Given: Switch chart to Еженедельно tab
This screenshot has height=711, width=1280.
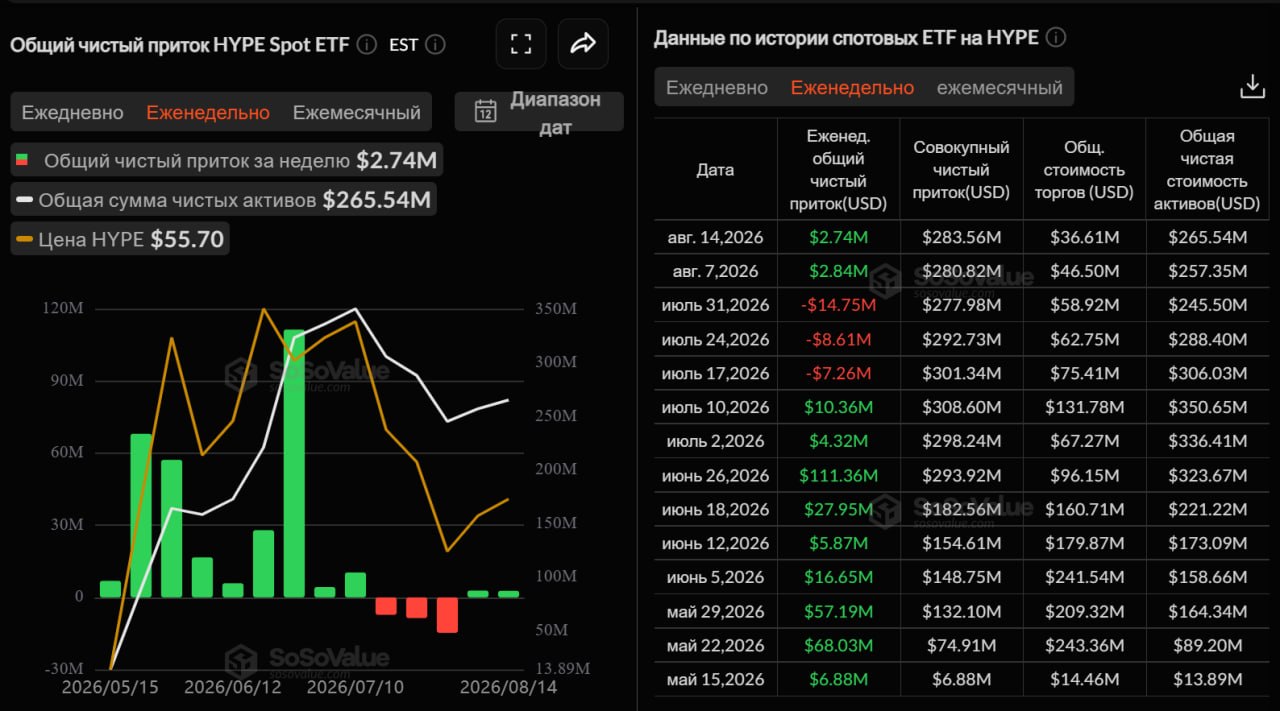Looking at the screenshot, I should click(208, 112).
